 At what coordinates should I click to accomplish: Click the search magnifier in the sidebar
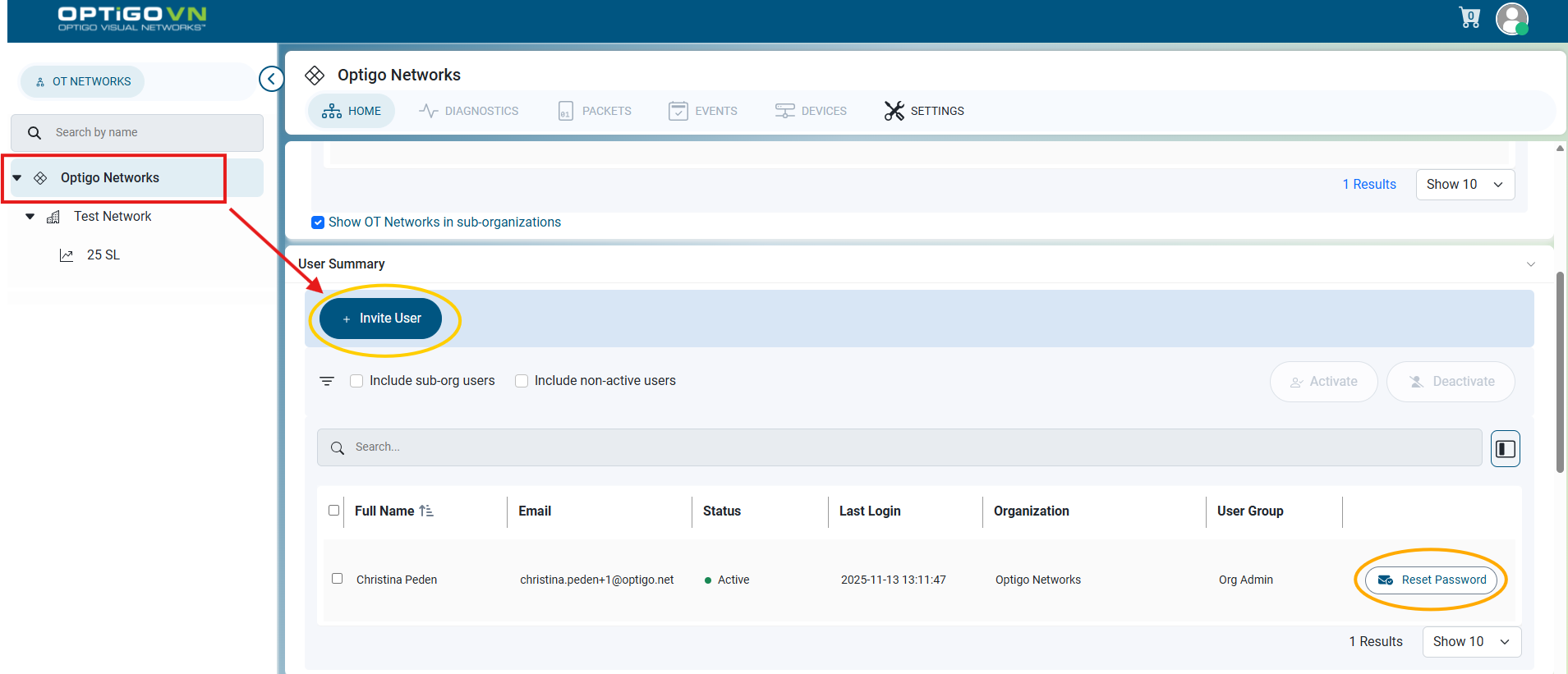click(x=34, y=133)
